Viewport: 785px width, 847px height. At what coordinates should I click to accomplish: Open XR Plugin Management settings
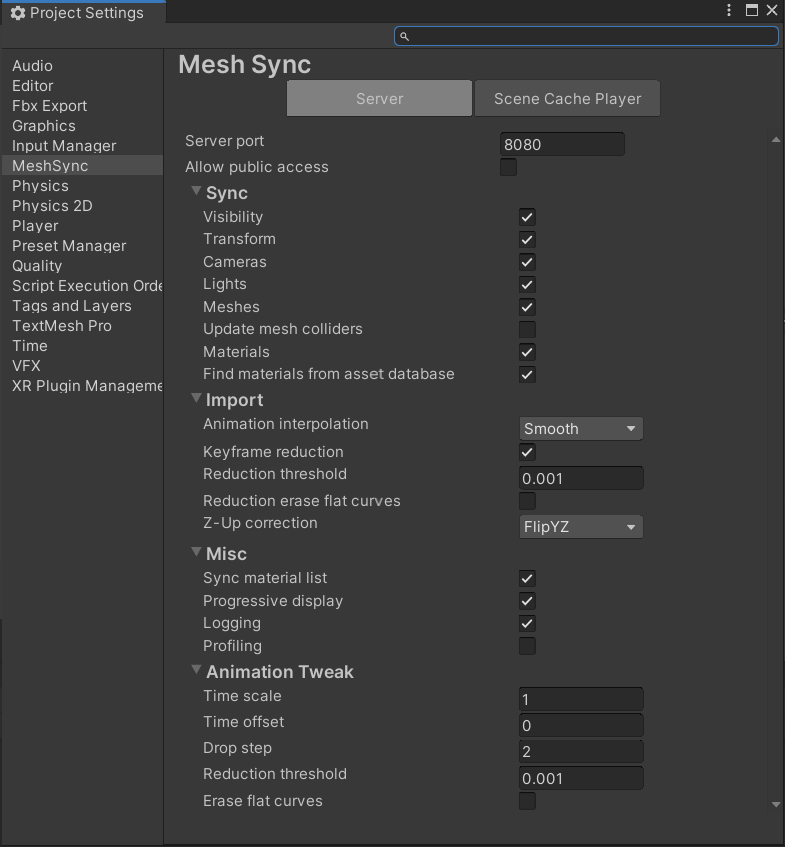click(86, 385)
